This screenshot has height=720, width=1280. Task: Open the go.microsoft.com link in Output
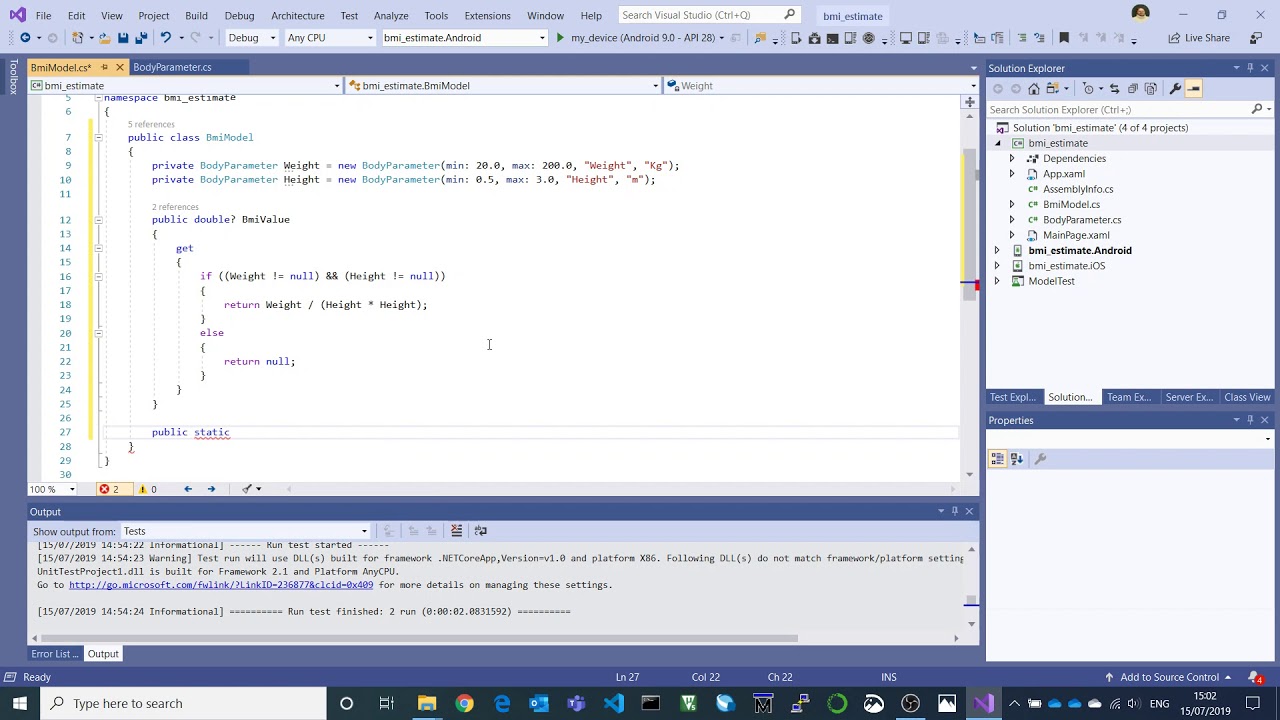pos(221,585)
